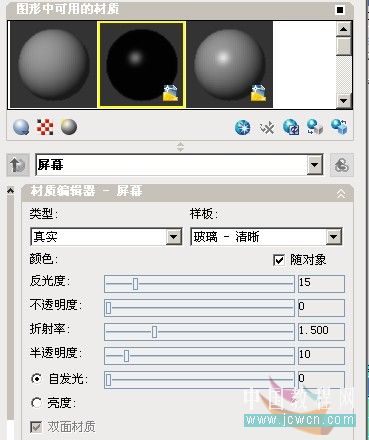Collapse the 材质编辑器 - 屏幕 panel
The width and height of the screenshot is (369, 440).
(341, 193)
